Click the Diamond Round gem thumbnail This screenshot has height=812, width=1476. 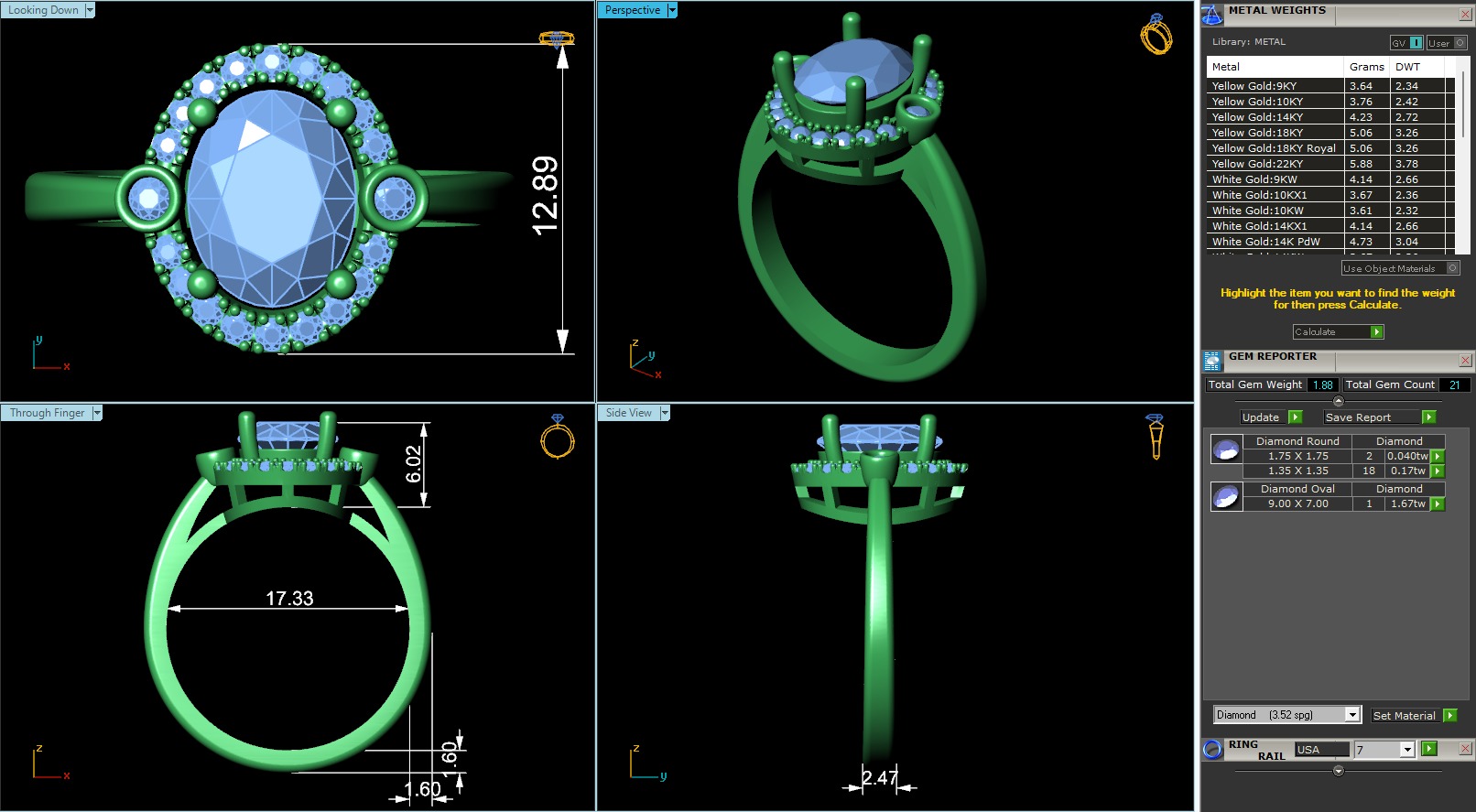[x=1226, y=449]
